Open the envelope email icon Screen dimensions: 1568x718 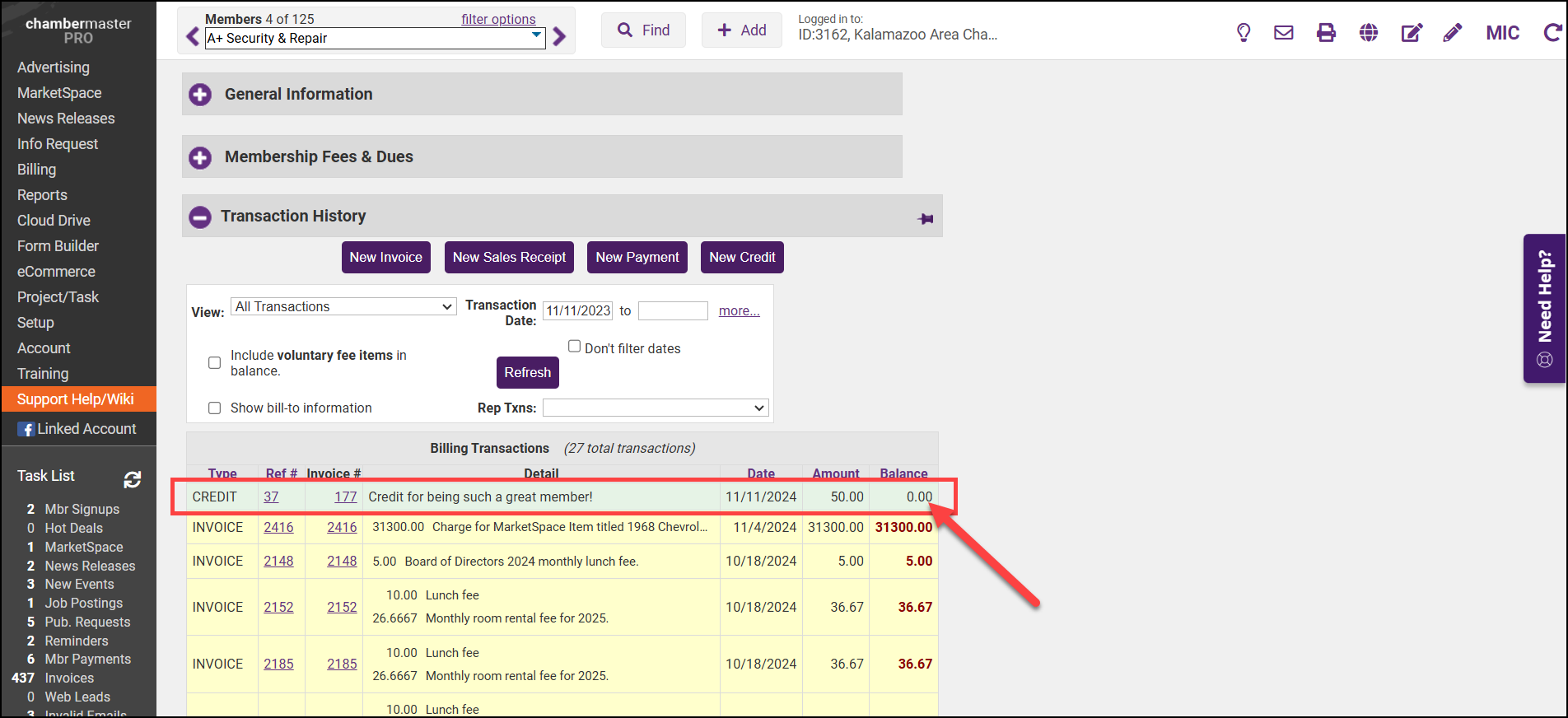(x=1284, y=33)
